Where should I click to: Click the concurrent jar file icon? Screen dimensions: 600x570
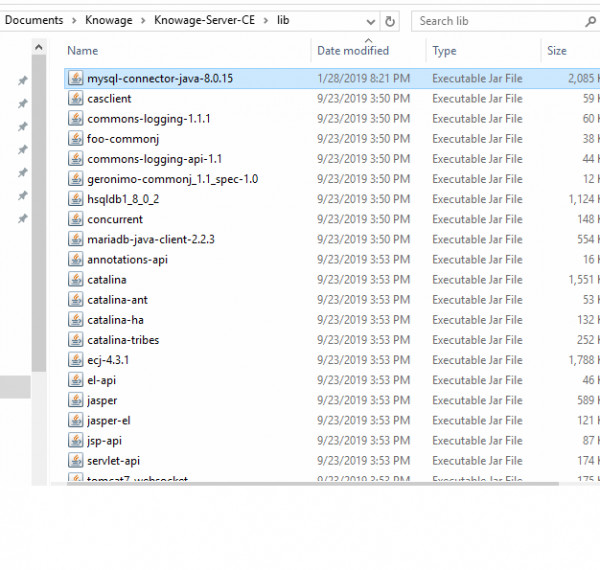tap(76, 219)
